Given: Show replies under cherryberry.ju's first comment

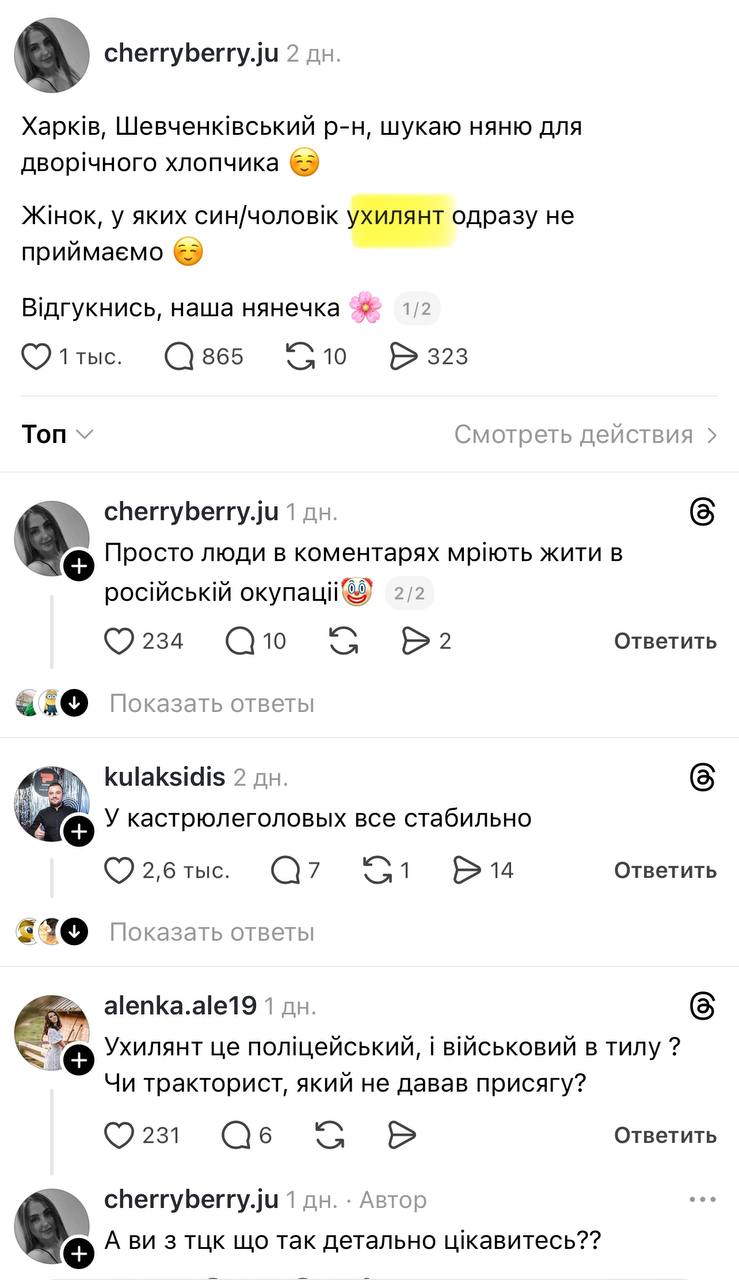Looking at the screenshot, I should tap(211, 704).
